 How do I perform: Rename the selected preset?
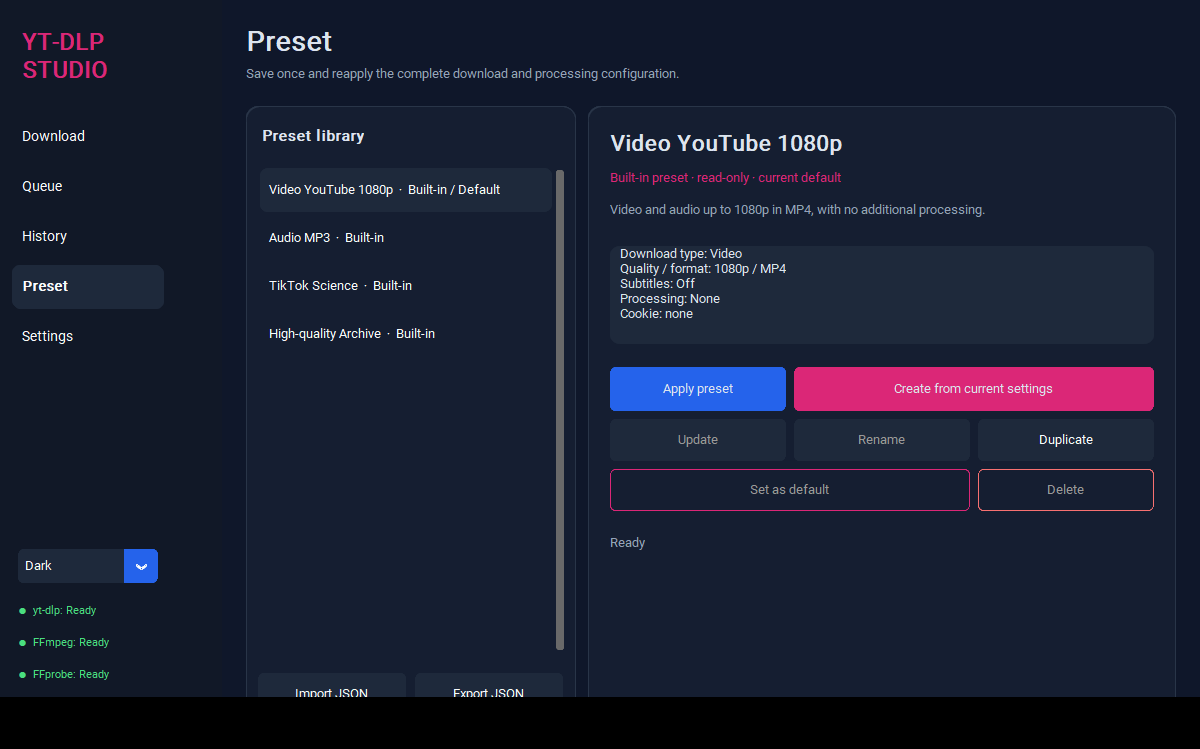882,440
